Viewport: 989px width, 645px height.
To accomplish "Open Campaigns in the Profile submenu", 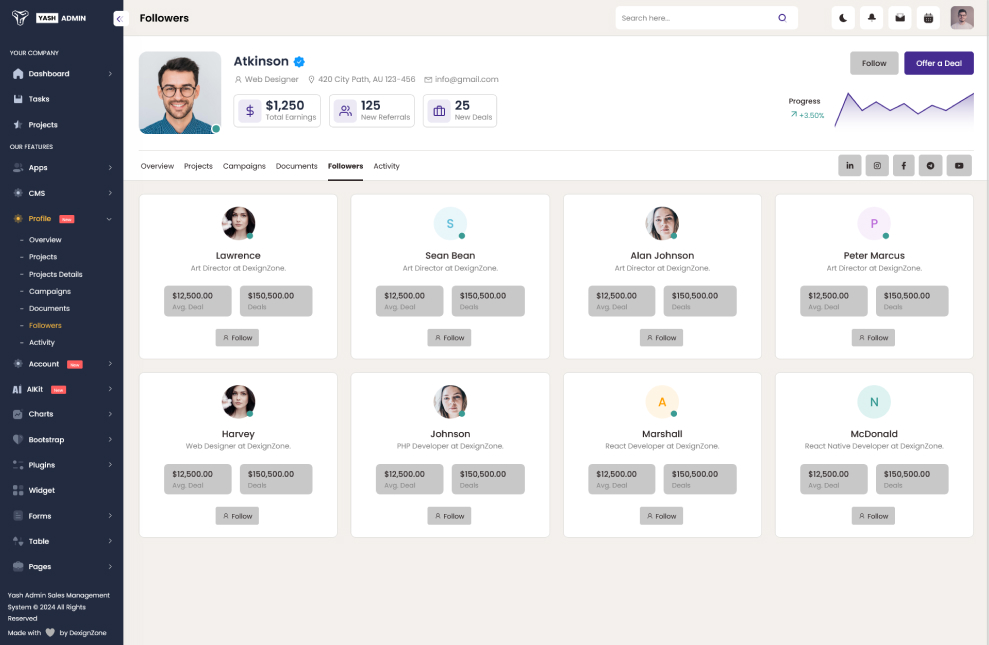I will pos(50,291).
